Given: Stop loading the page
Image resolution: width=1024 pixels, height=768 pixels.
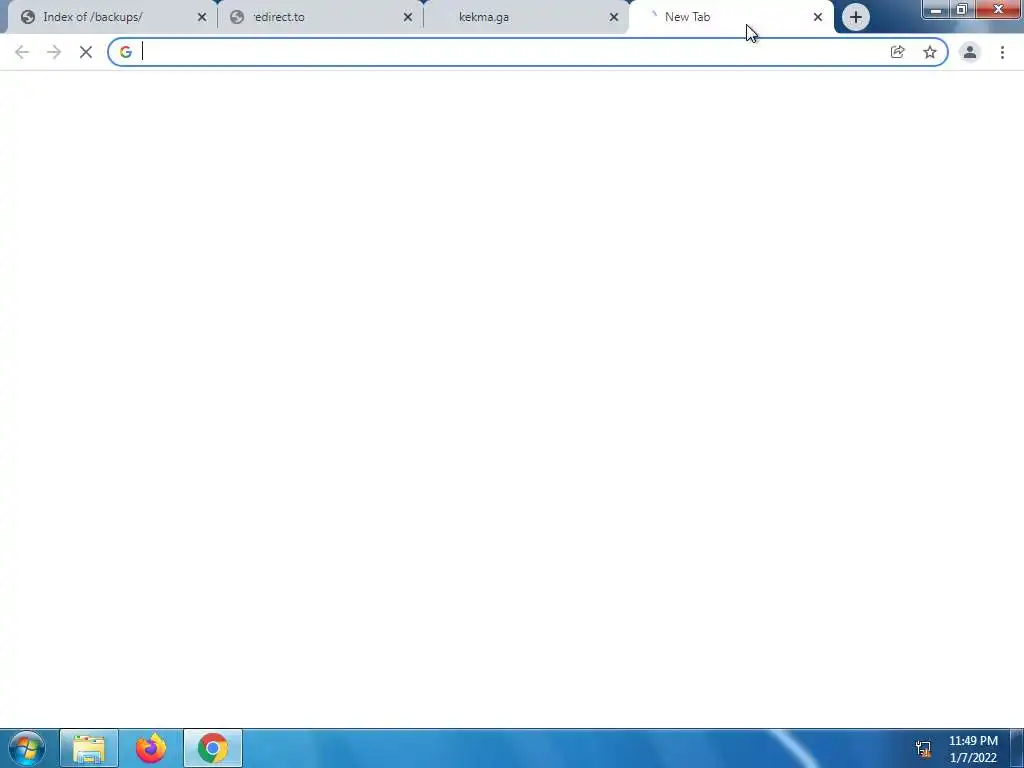Looking at the screenshot, I should (x=86, y=52).
